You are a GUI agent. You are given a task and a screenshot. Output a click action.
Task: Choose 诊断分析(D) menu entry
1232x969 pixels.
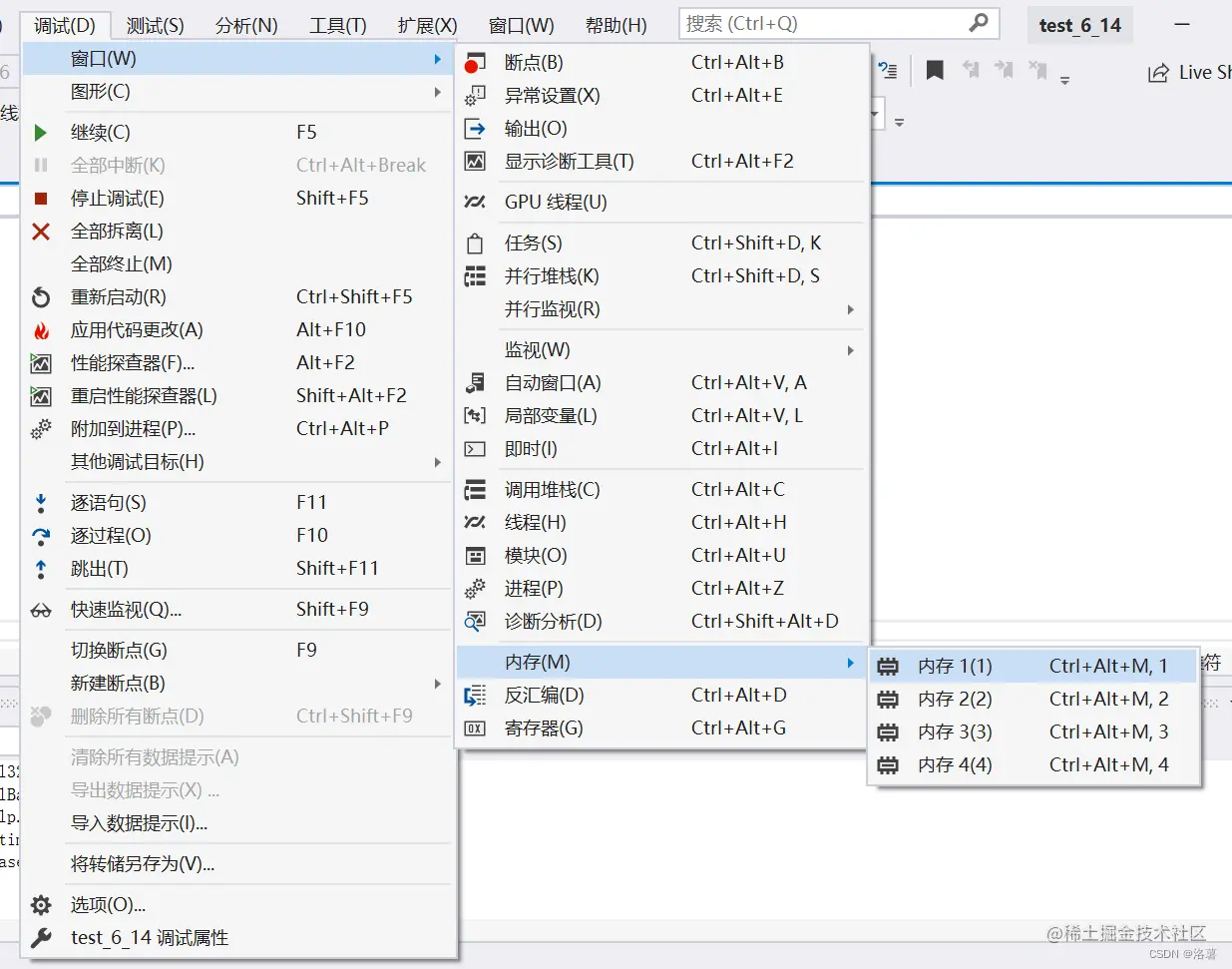[x=660, y=622]
